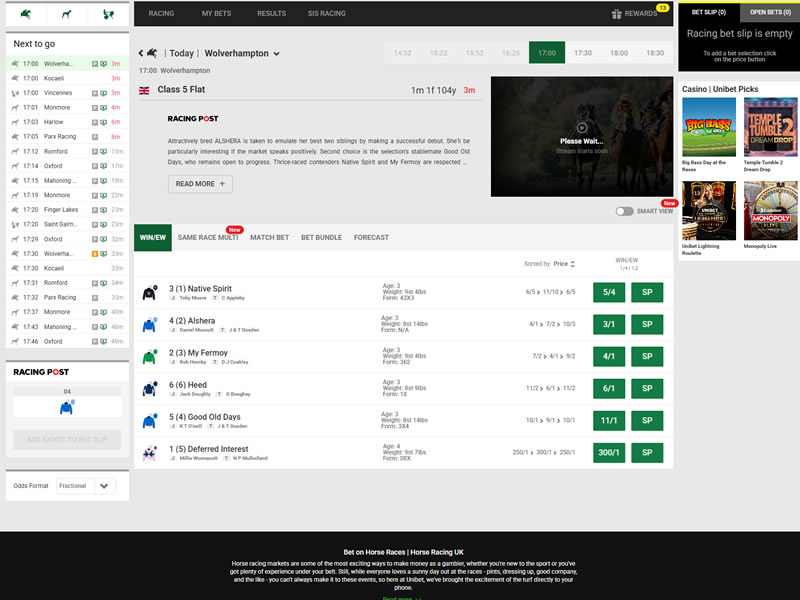The image size is (800, 600).
Task: Change the Sorted by Price order
Action: 561,264
